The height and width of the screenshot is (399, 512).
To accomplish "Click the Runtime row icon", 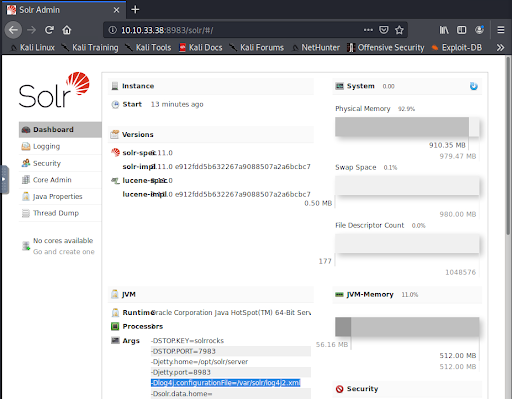I will tap(115, 313).
